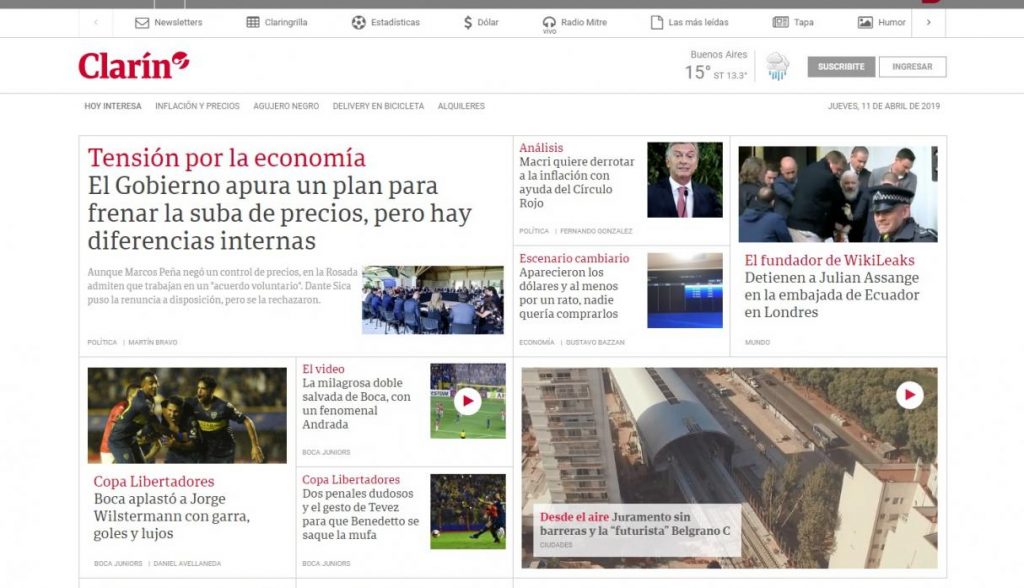Click the Radio Mitre headphones icon
1024x588 pixels.
(549, 23)
